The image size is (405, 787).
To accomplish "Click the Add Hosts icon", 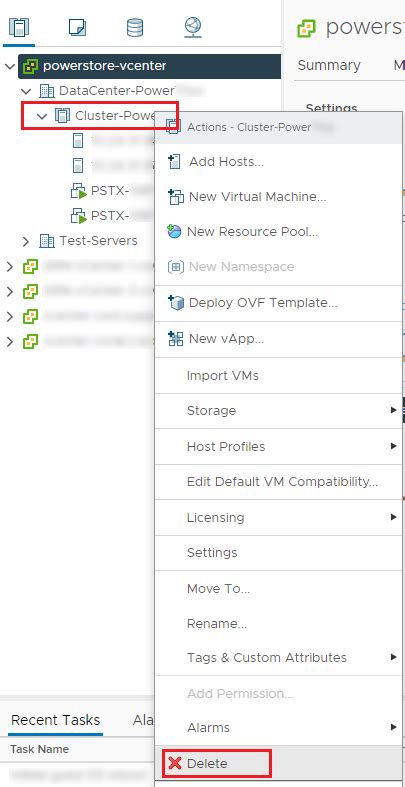I will 174,162.
